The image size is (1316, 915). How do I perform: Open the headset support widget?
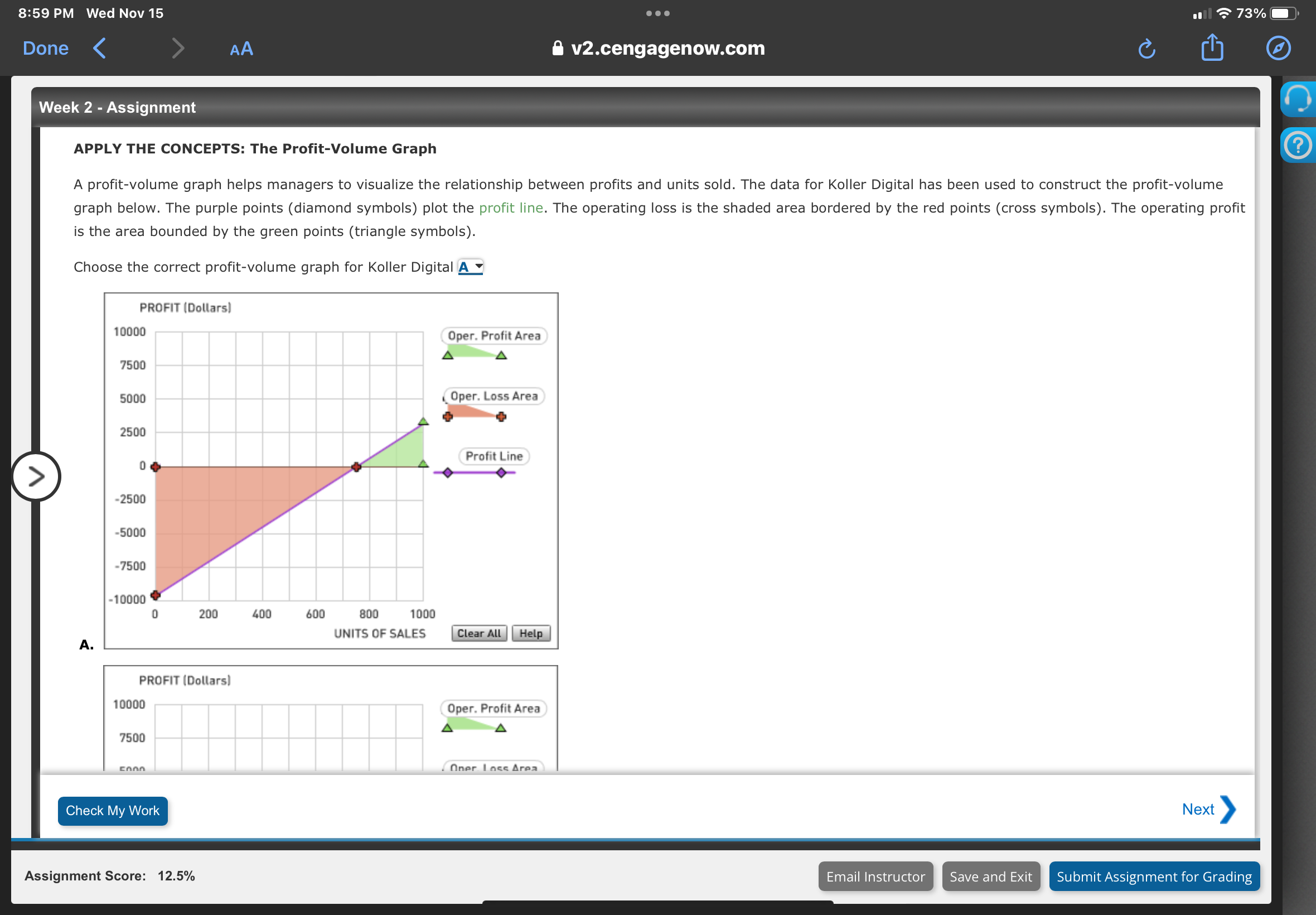pyautogui.click(x=1298, y=100)
